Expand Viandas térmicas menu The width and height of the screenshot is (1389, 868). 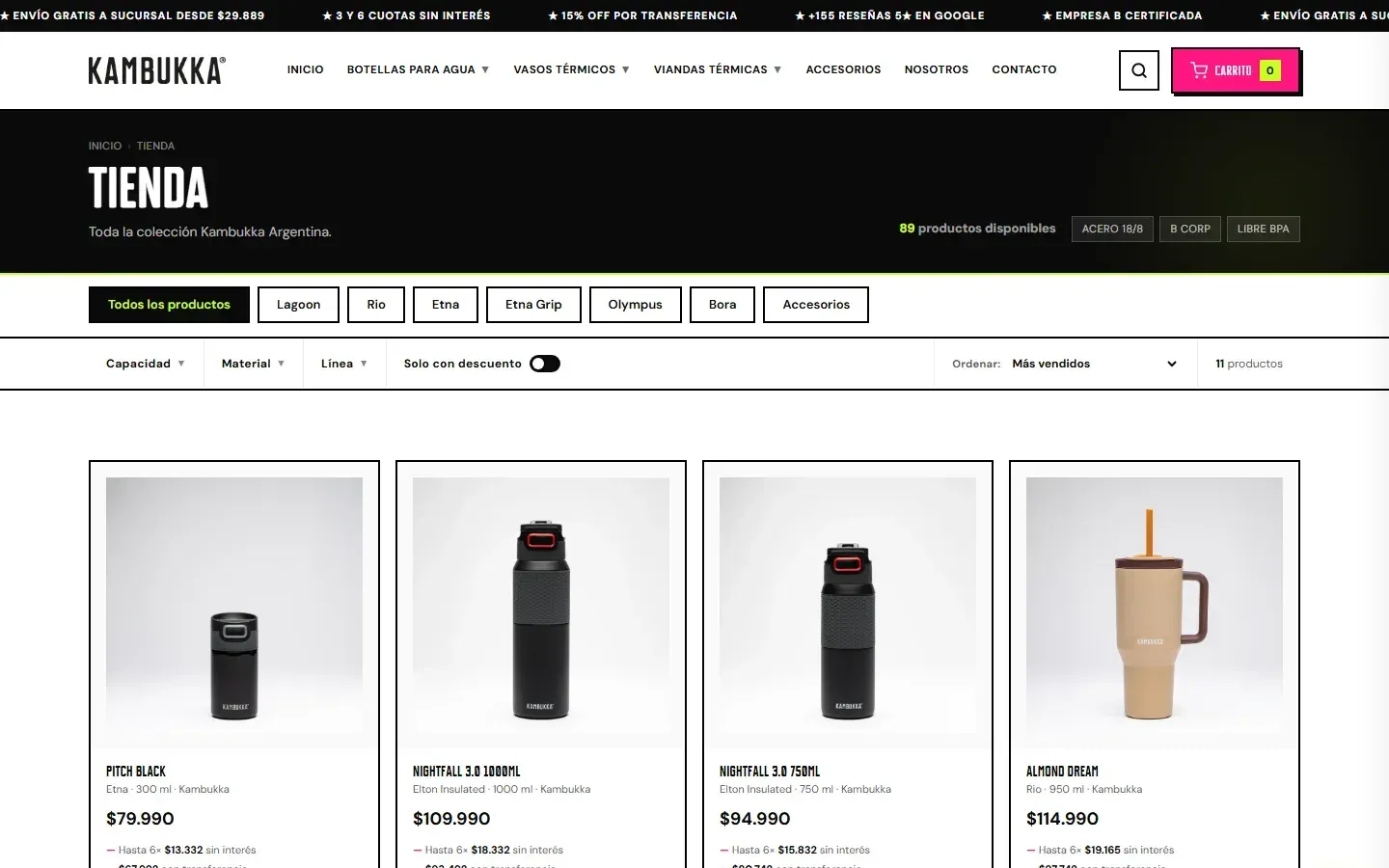[718, 69]
